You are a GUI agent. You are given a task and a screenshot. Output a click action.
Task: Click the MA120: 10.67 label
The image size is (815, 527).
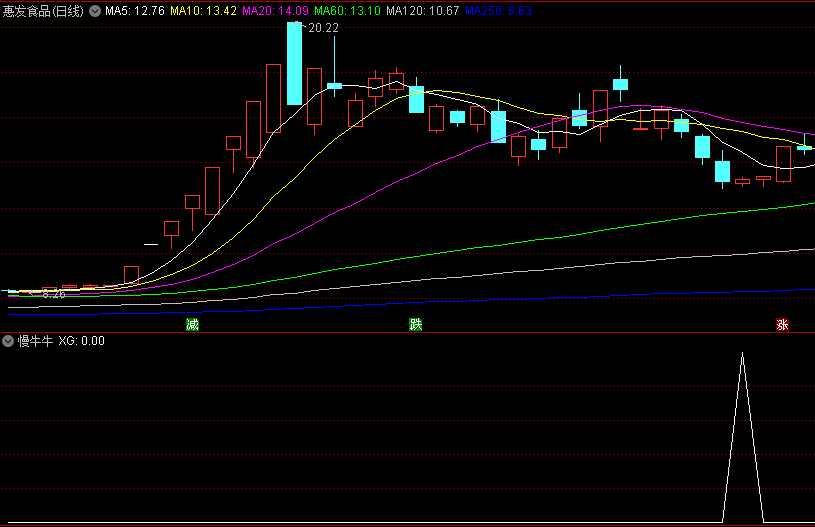pos(423,11)
